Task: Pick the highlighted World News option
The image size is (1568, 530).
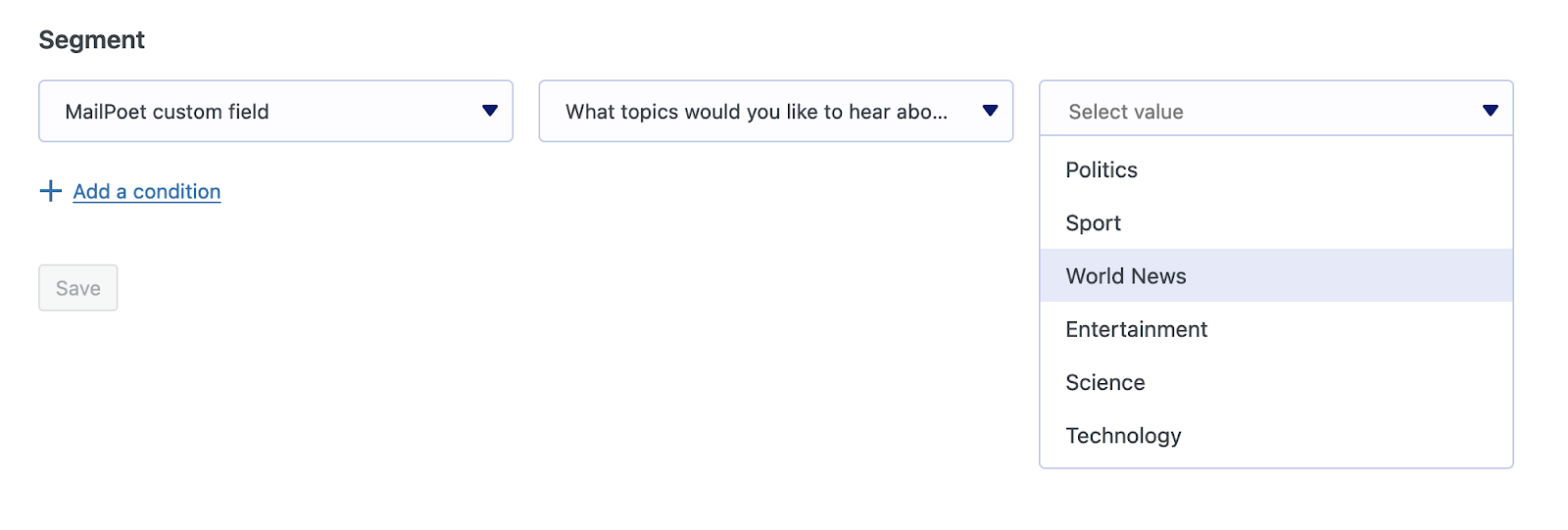Action: (1275, 276)
